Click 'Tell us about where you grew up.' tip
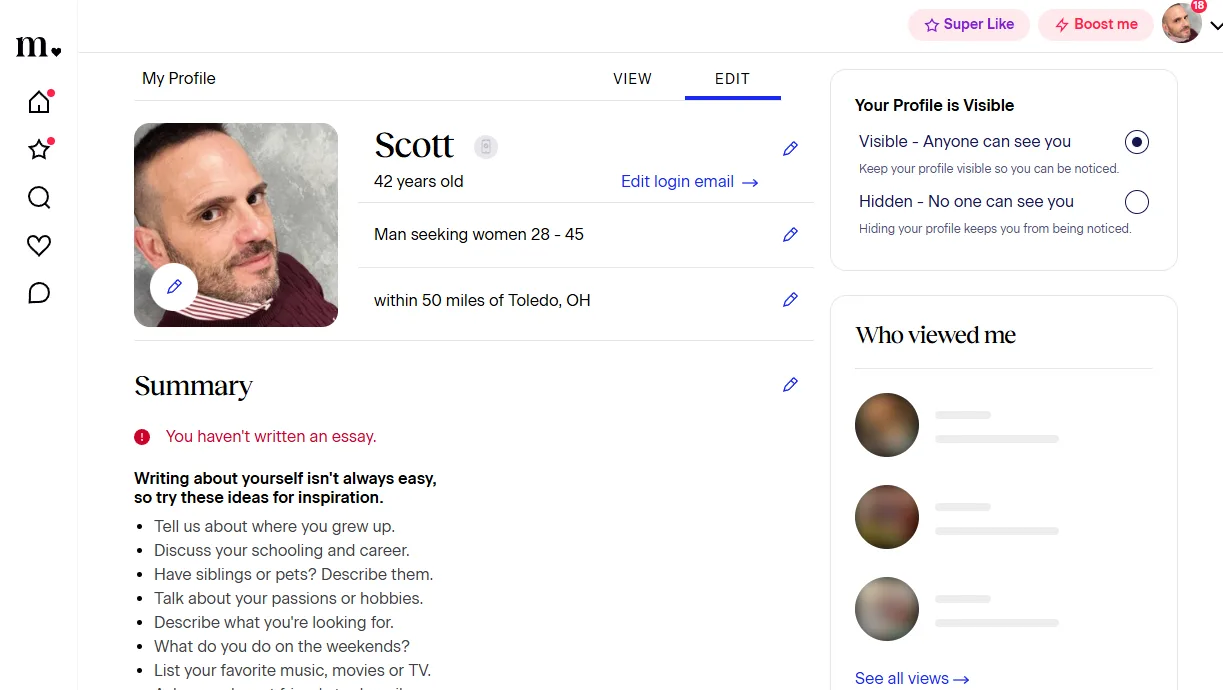This screenshot has width=1223, height=690. [274, 527]
